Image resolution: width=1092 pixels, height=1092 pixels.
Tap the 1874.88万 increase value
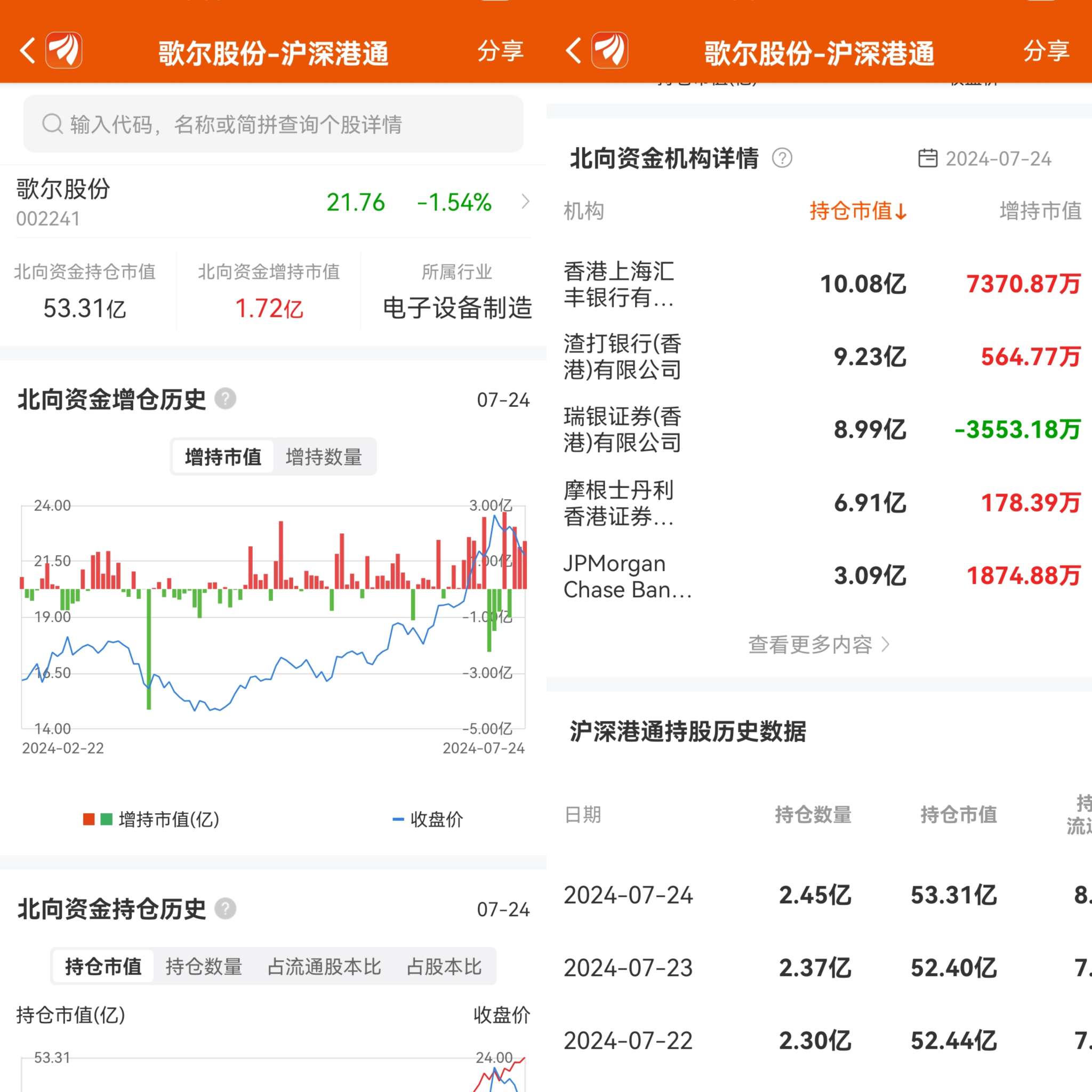(1024, 576)
